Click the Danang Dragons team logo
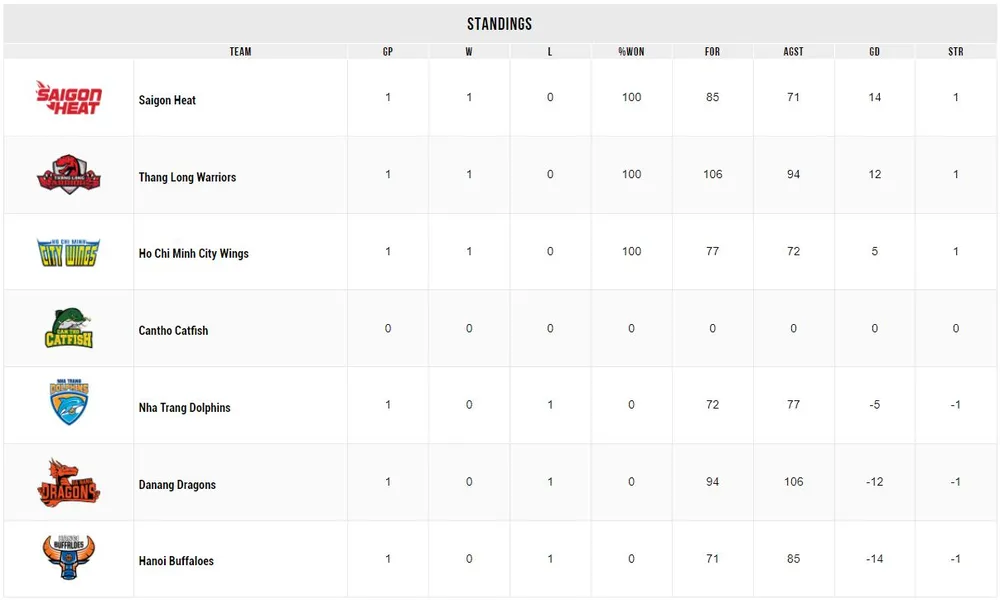Viewport: 1000px width, 600px height. (68, 482)
